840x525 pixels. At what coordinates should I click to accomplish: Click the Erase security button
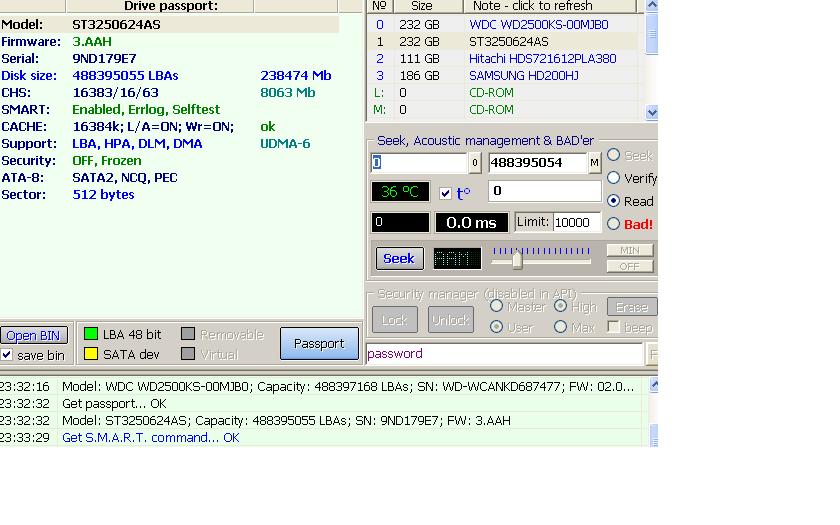[632, 307]
